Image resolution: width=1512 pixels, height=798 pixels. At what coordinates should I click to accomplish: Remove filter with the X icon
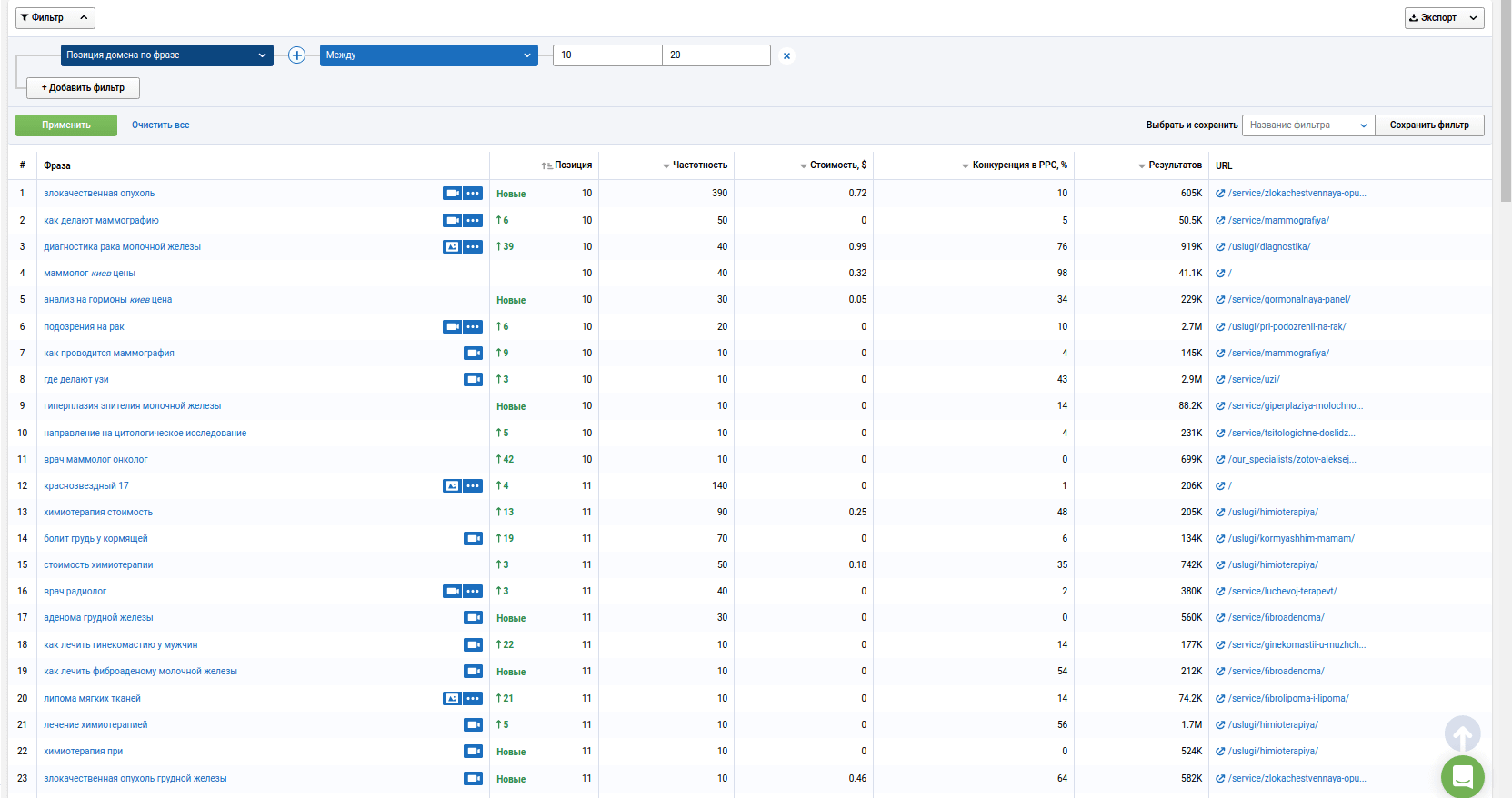[x=786, y=56]
